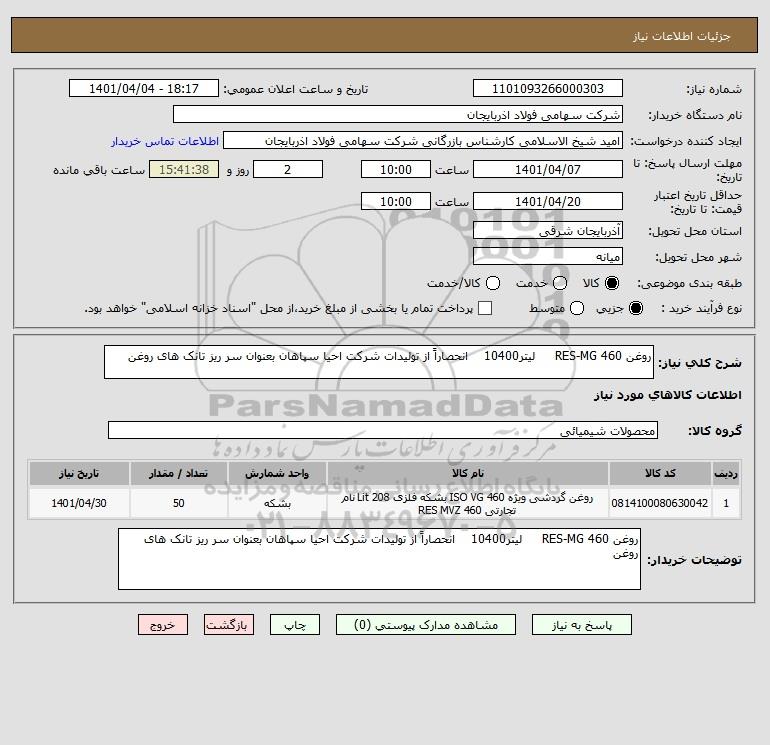Click the remaining days field showing 2

click(x=288, y=169)
